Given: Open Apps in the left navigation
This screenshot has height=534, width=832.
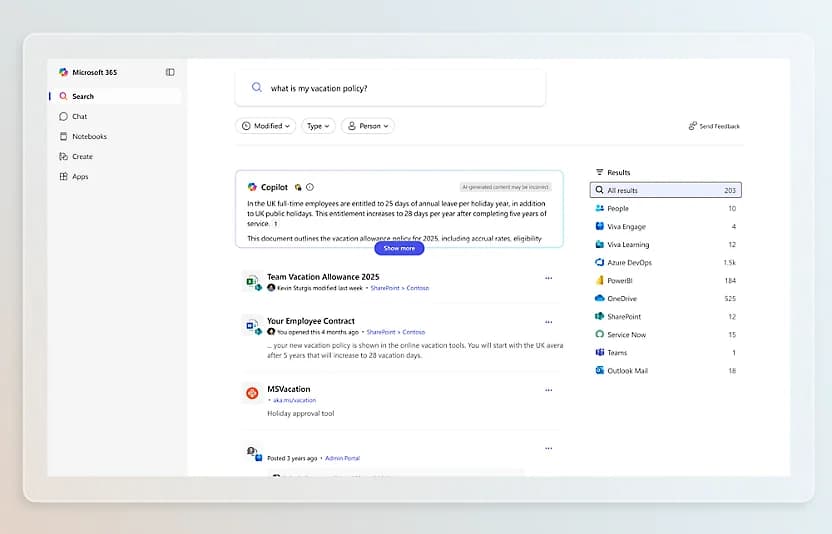Looking at the screenshot, I should [115, 177].
